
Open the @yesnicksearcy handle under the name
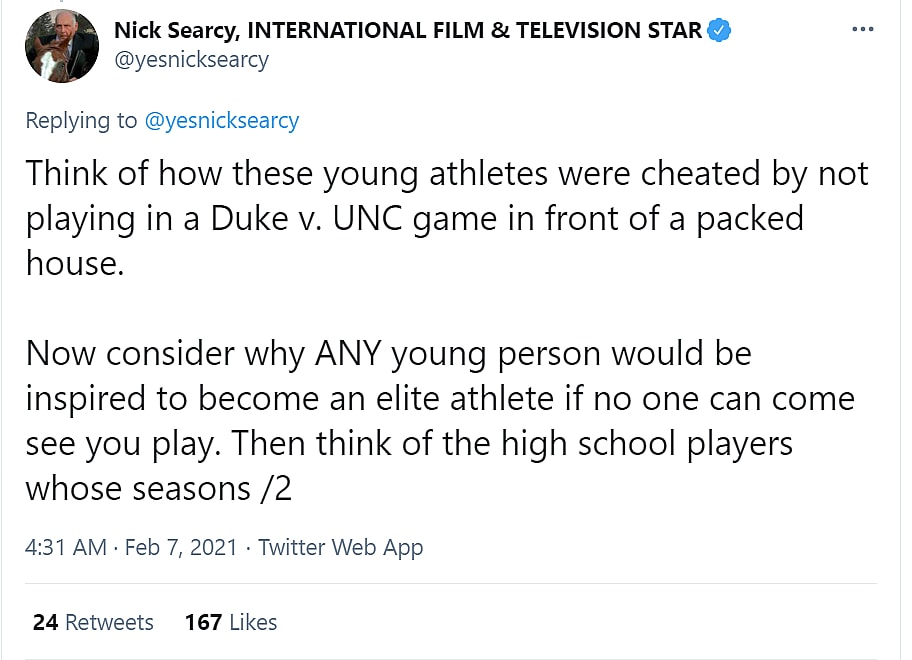191,60
